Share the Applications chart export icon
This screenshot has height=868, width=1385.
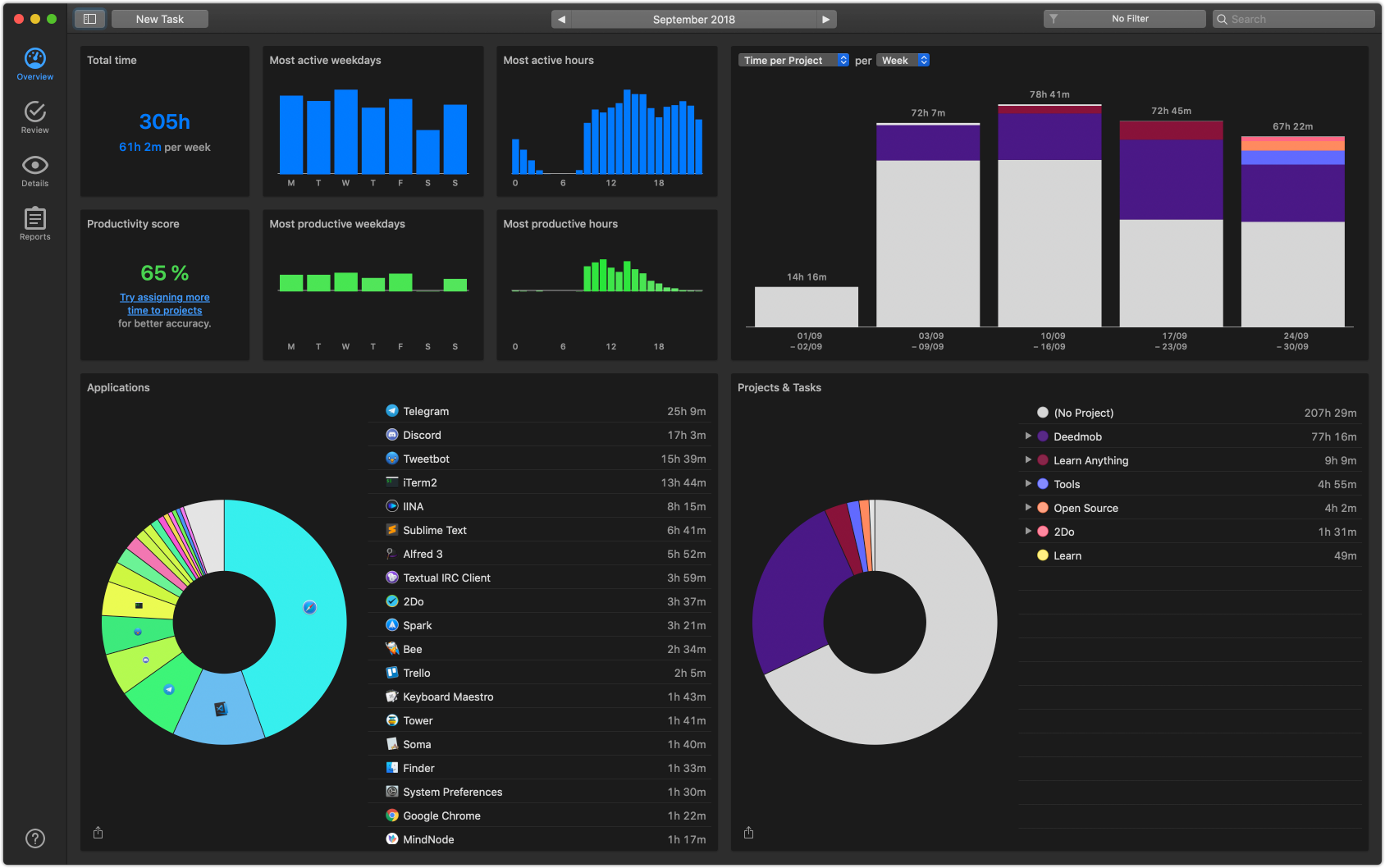(98, 833)
